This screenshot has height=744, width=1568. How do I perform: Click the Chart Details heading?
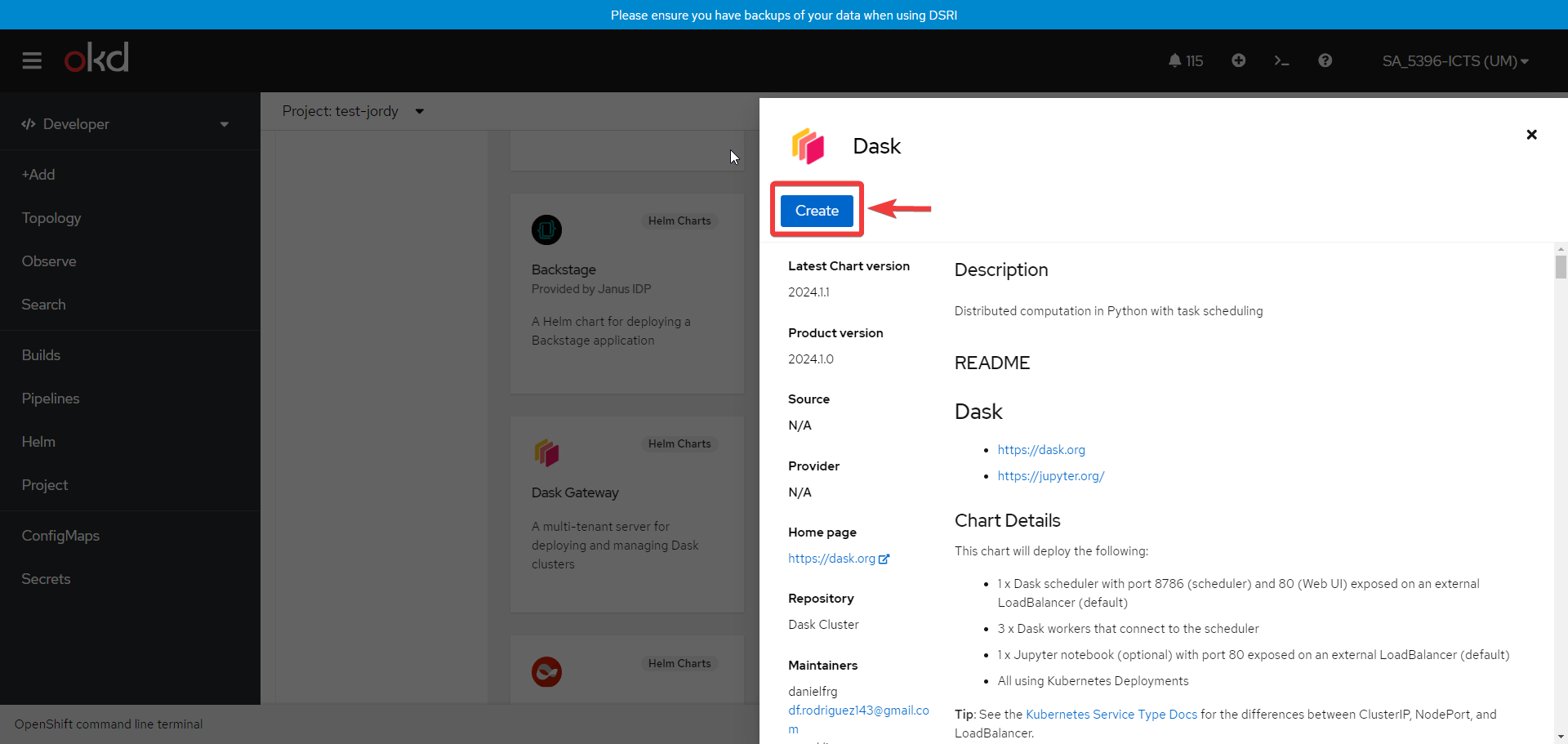(x=1007, y=521)
